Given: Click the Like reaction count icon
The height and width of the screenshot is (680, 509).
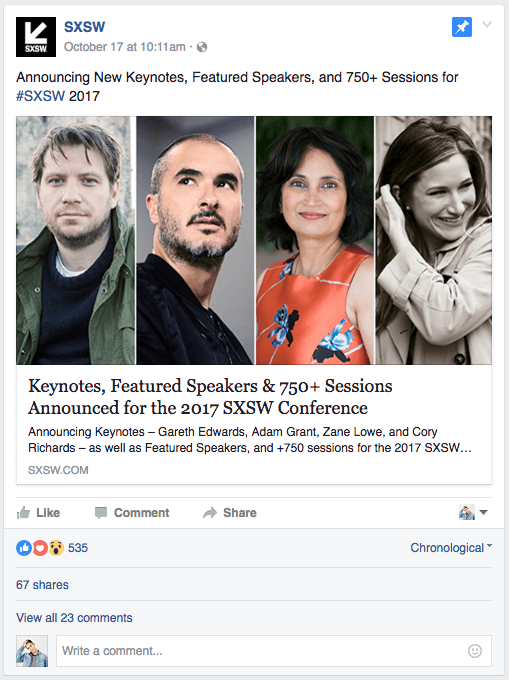Looking at the screenshot, I should tap(23, 548).
